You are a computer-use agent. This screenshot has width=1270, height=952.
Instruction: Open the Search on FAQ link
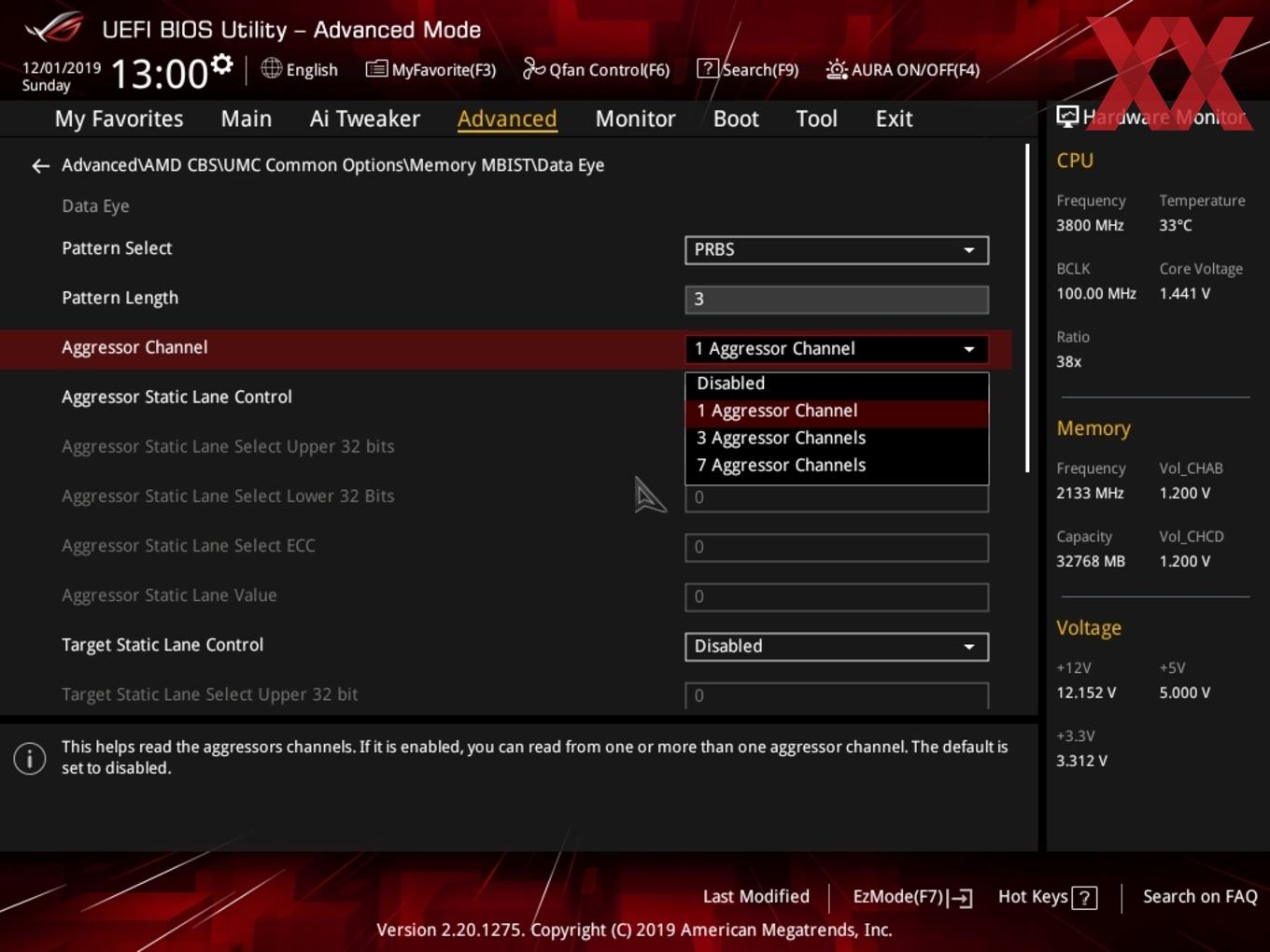point(1200,897)
